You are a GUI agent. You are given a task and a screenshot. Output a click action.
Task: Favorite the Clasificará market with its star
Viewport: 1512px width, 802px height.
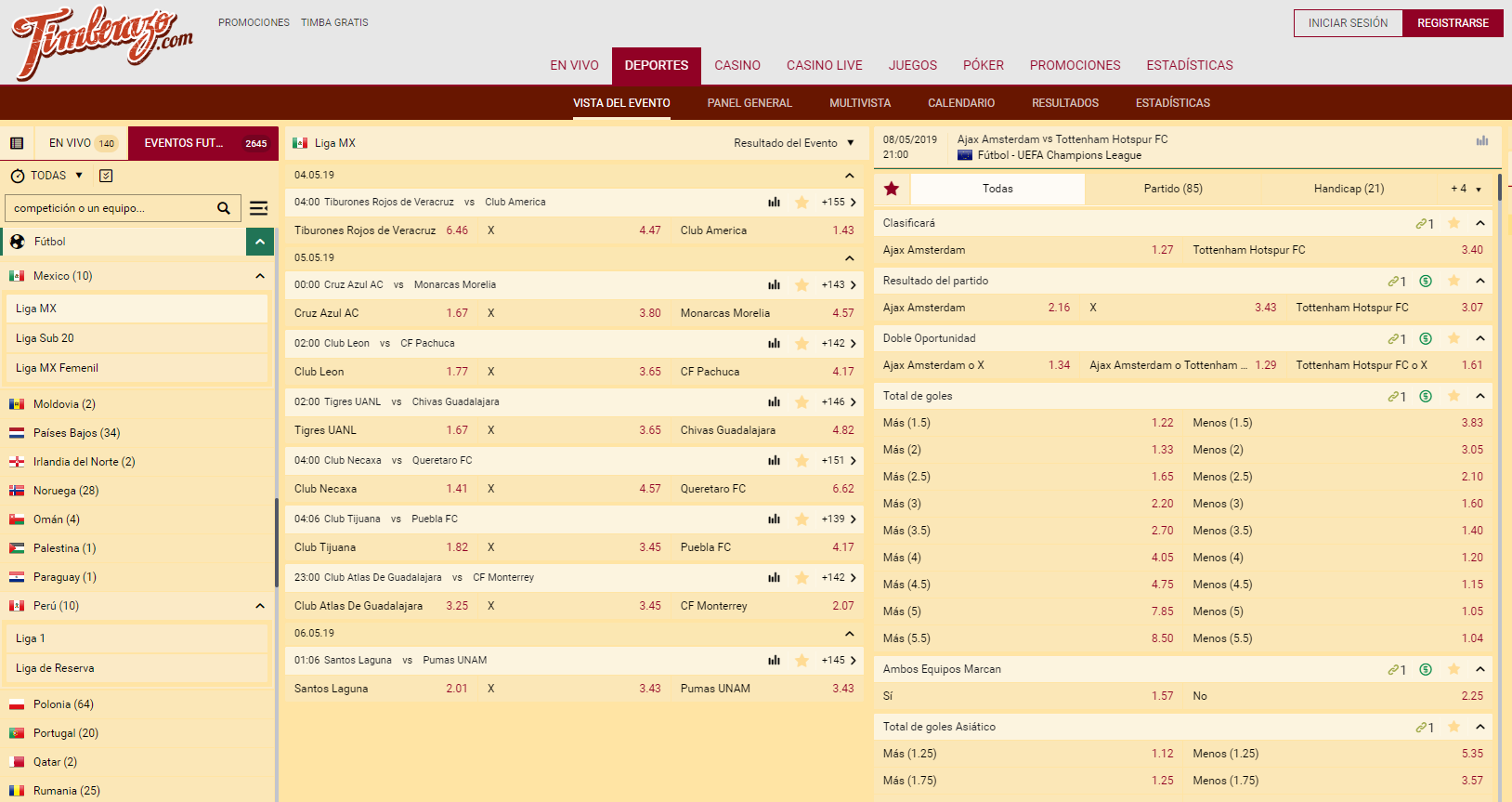click(1454, 223)
